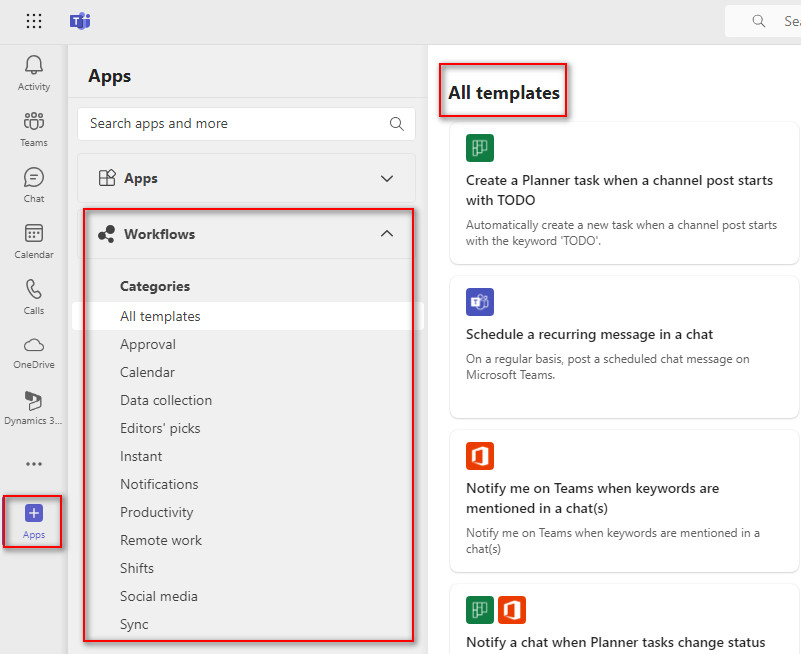Open Calls from the sidebar
Viewport: 801px width, 654px height.
point(34,297)
